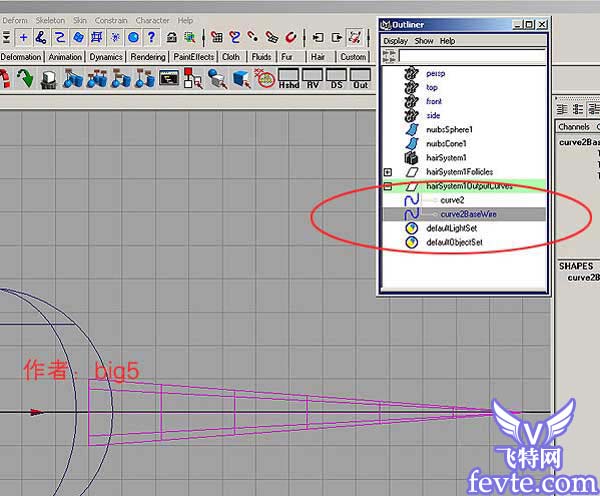The height and width of the screenshot is (496, 600).
Task: Click the red circle shelf icon
Action: 265,78
